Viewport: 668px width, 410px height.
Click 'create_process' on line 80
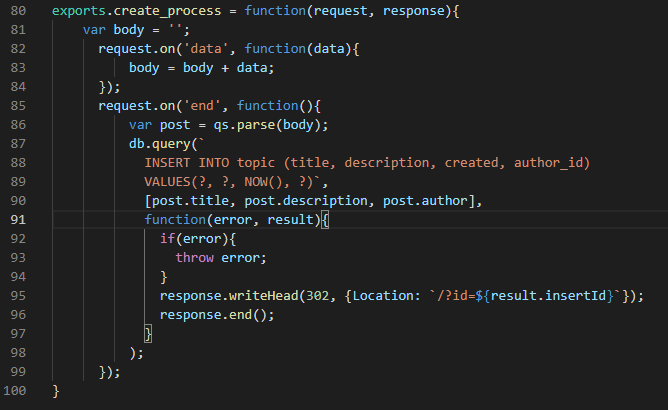(x=167, y=11)
